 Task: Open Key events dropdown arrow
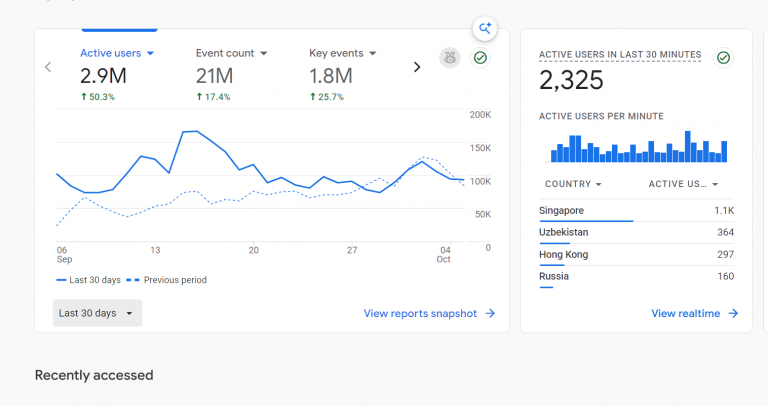click(x=373, y=53)
